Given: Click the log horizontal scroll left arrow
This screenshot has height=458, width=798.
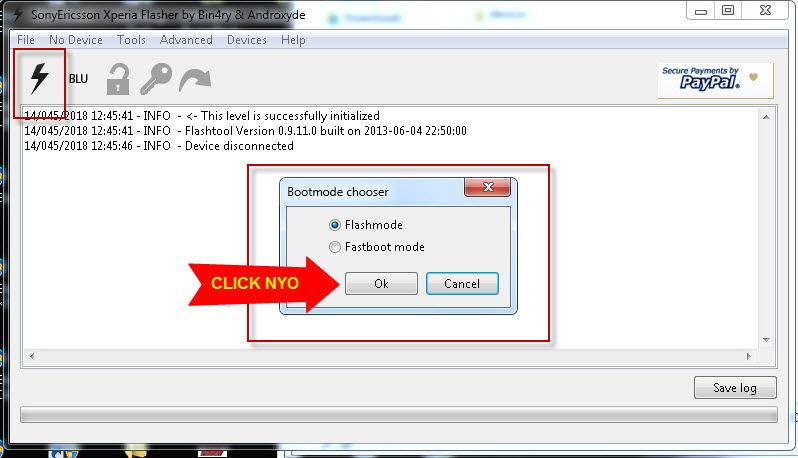Looking at the screenshot, I should click(x=32, y=356).
